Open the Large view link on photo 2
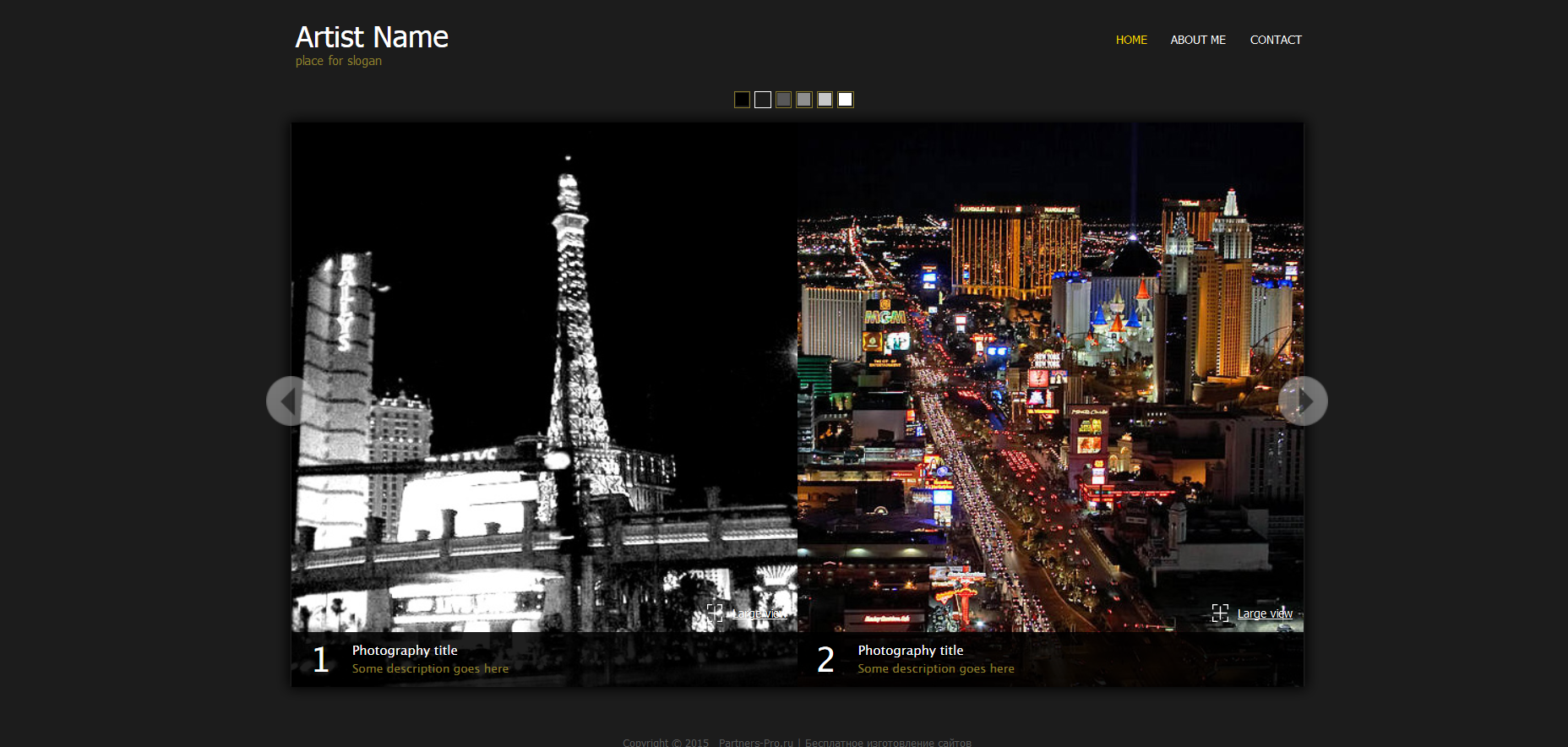 tap(1265, 613)
